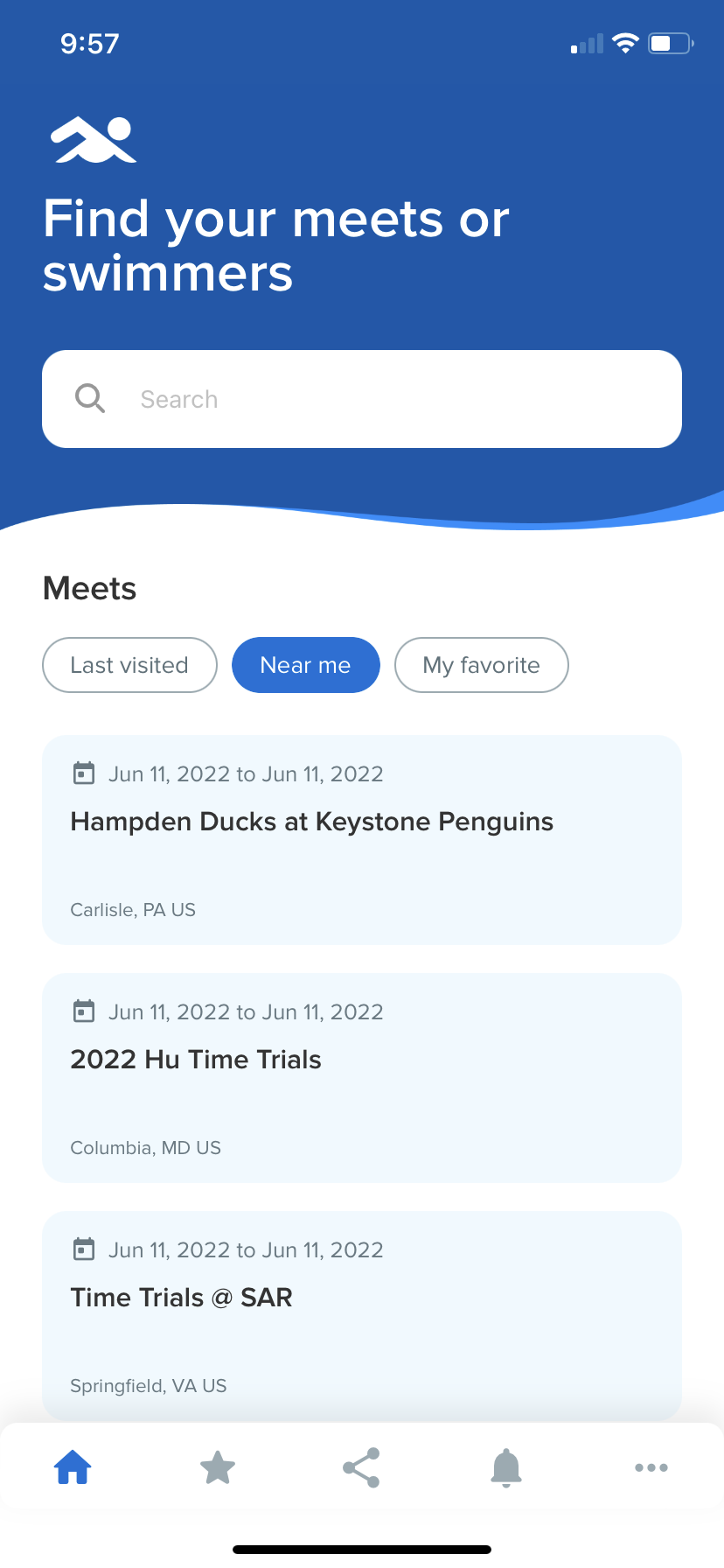Tap the swimmer logo icon
The image size is (724, 1568).
94,140
